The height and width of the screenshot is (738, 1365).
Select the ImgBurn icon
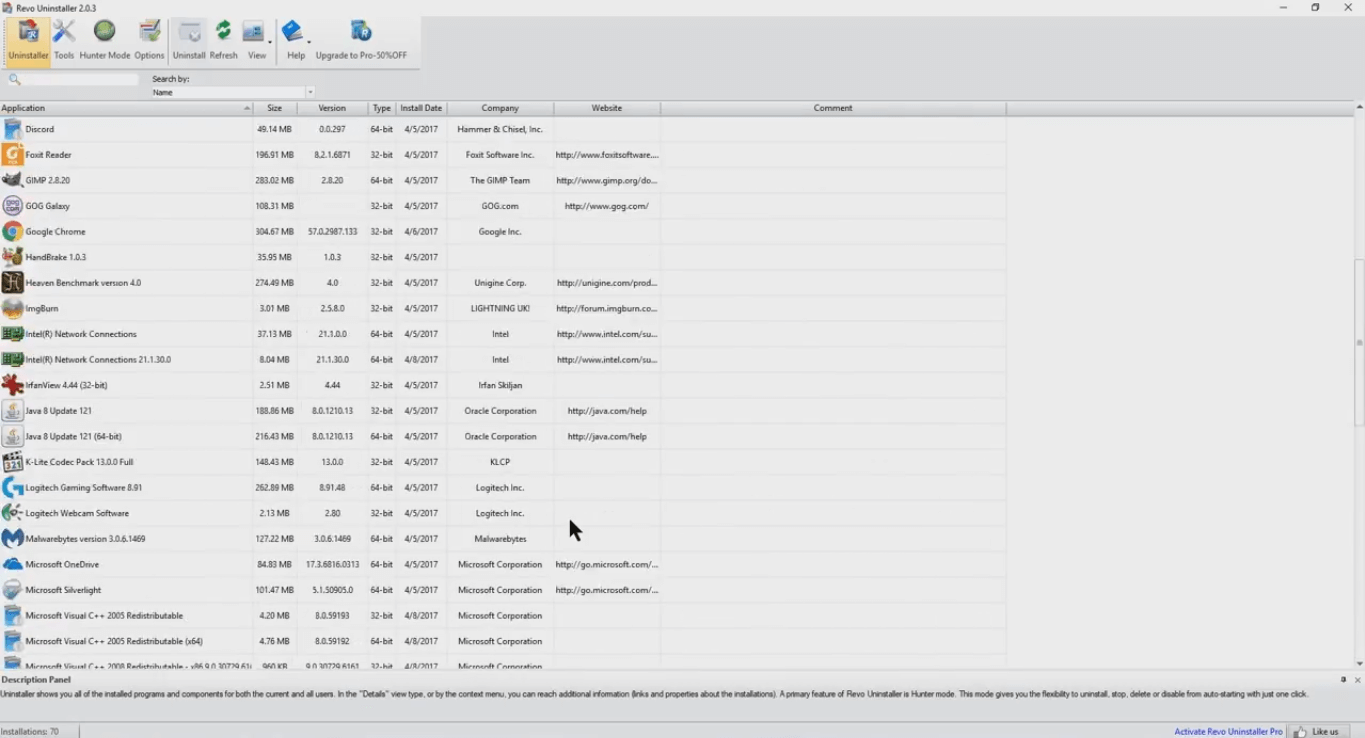tap(12, 308)
